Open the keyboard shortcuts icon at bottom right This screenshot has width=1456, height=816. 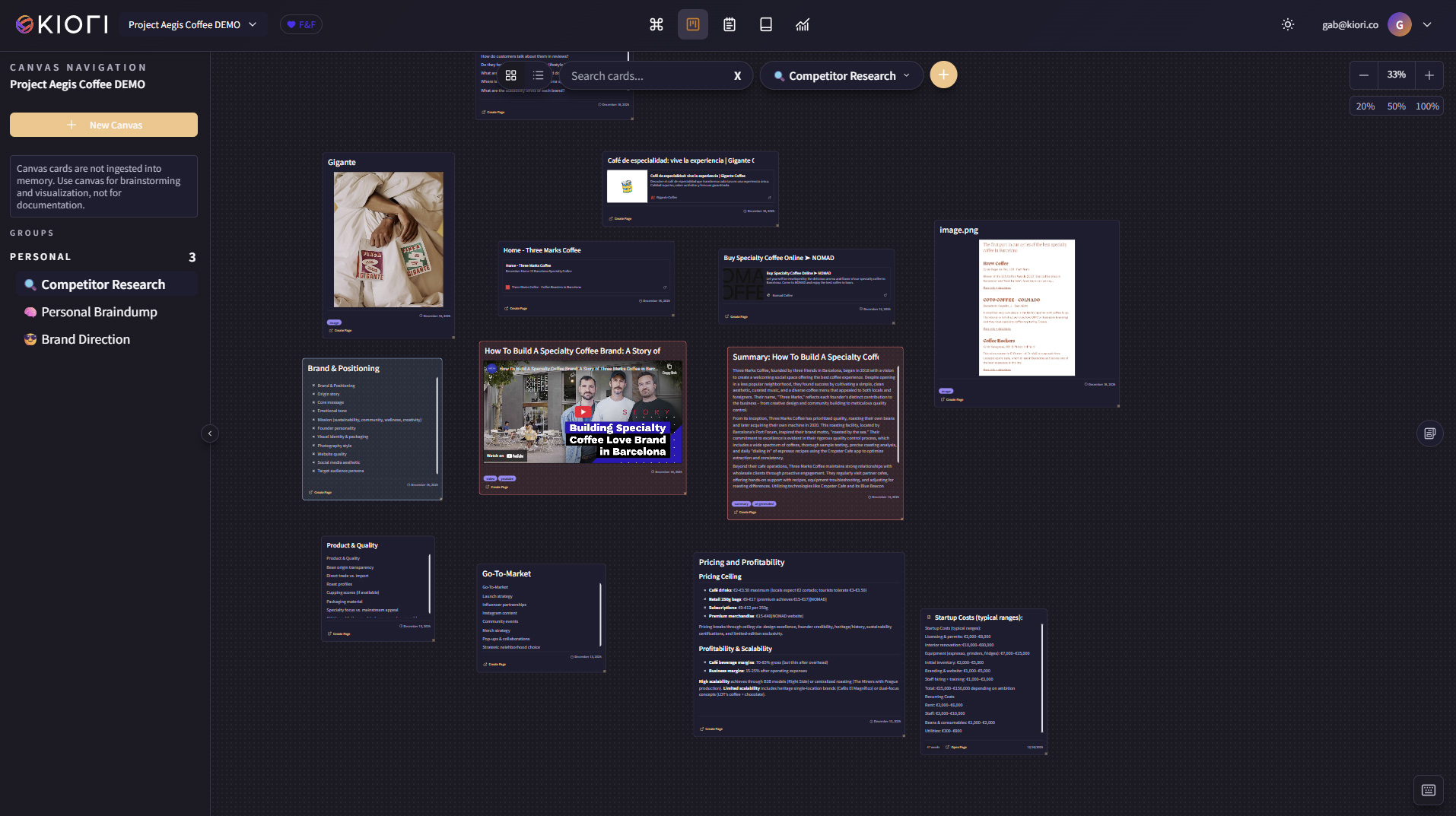(x=1428, y=790)
